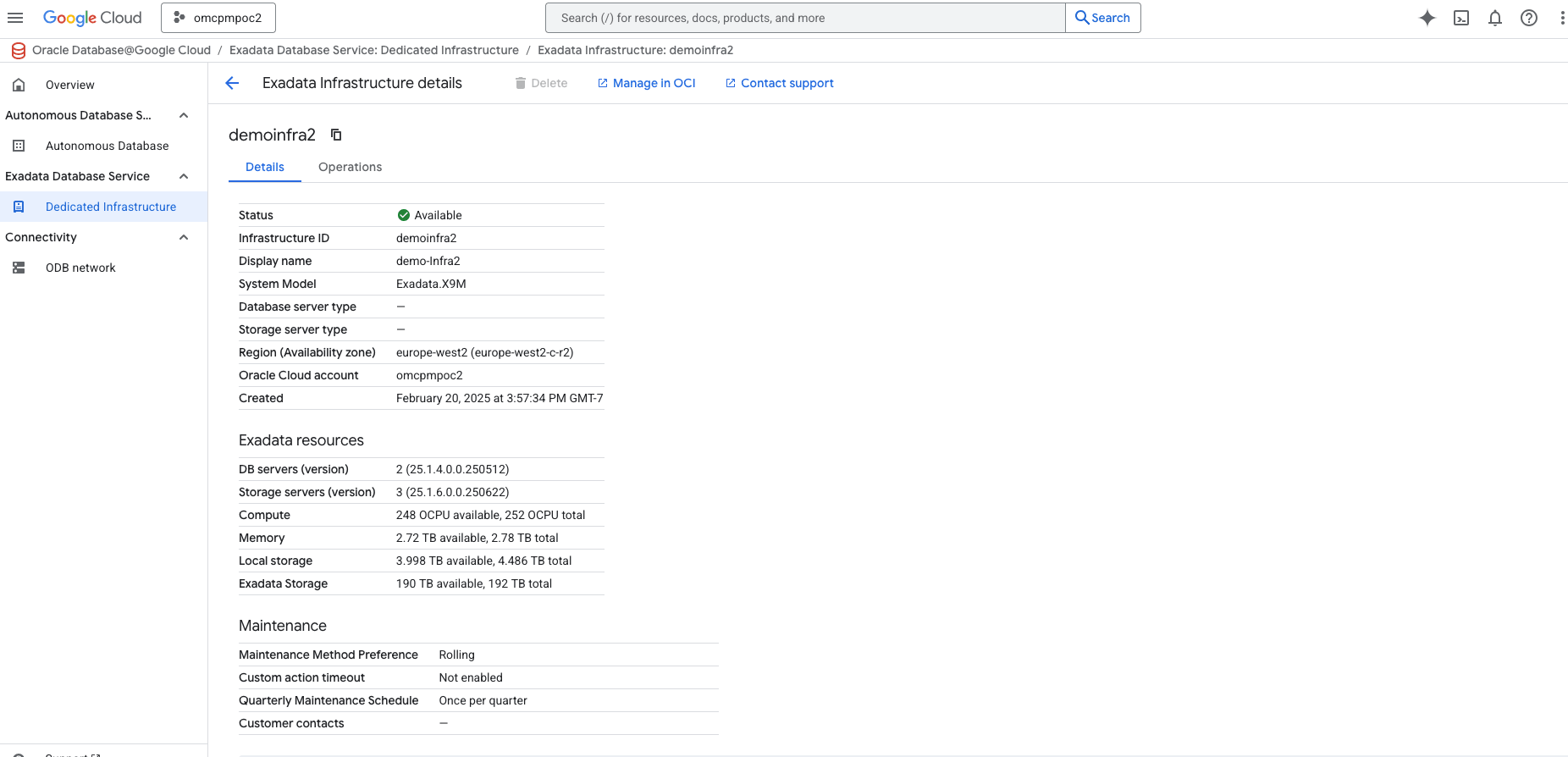Open the Gemini sparkle assistant icon
The width and height of the screenshot is (1568, 757).
coord(1427,18)
